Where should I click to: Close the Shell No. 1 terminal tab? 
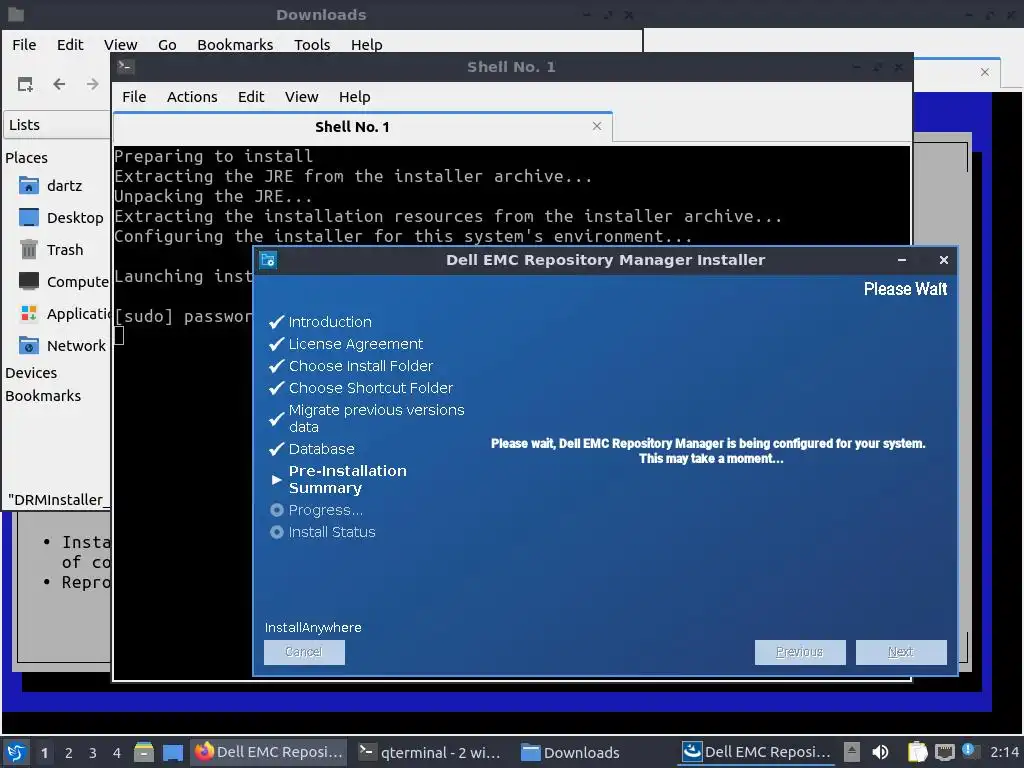[597, 126]
